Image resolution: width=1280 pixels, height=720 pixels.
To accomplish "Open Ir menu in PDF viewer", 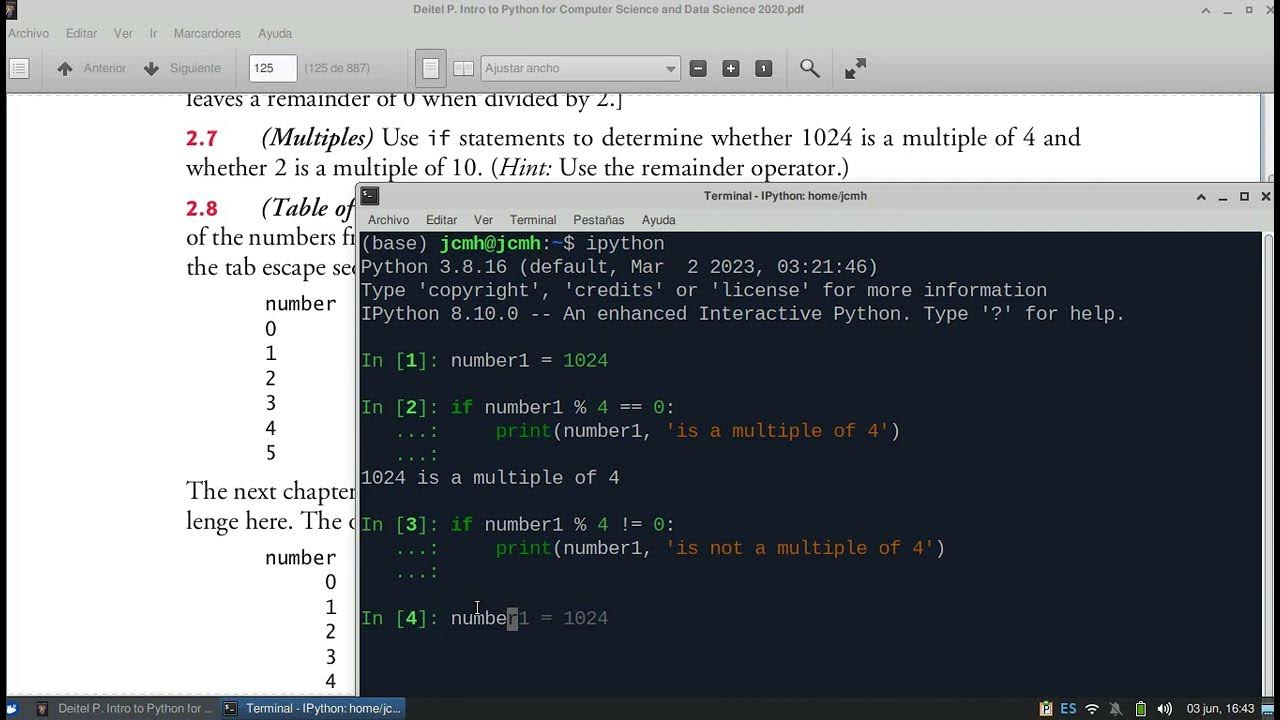I will click(x=153, y=33).
